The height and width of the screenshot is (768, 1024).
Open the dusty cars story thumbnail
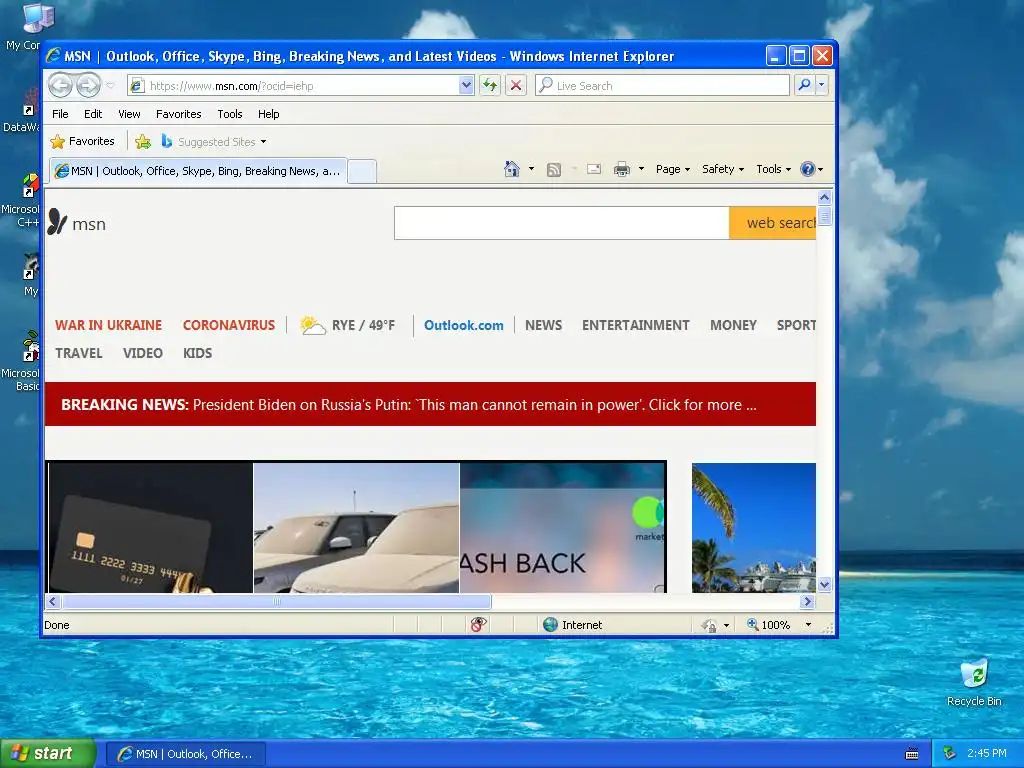coord(356,528)
